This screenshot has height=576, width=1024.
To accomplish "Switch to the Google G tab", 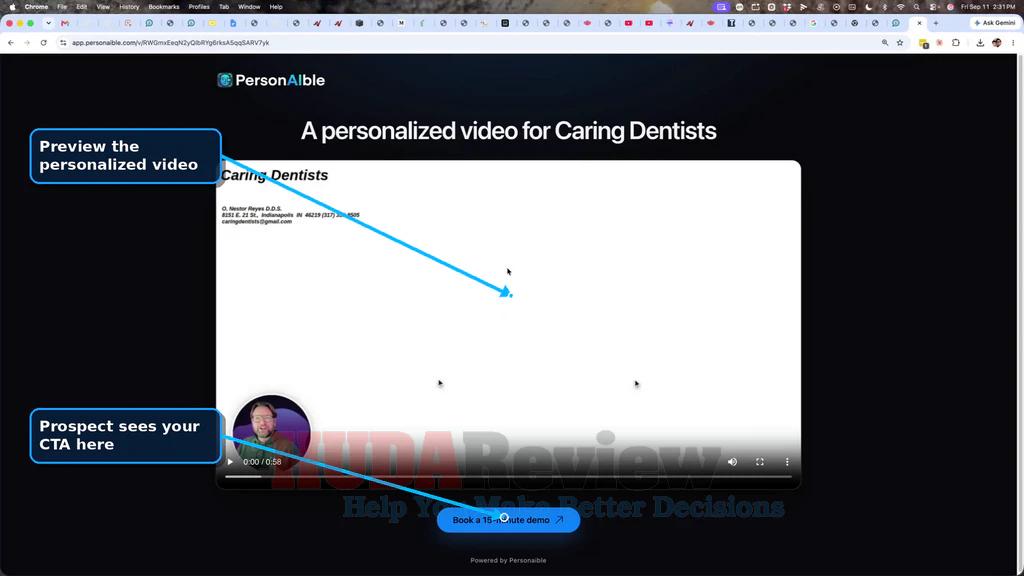I will 813,23.
